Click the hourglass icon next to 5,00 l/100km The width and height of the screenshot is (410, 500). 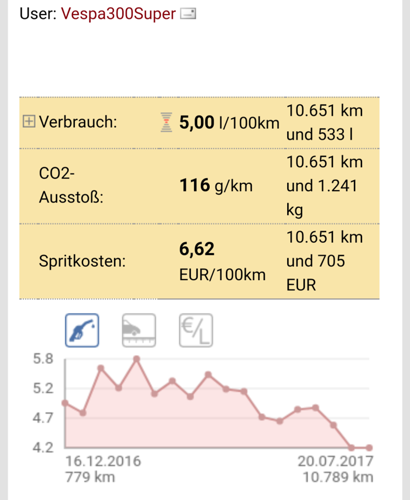[x=166, y=122]
